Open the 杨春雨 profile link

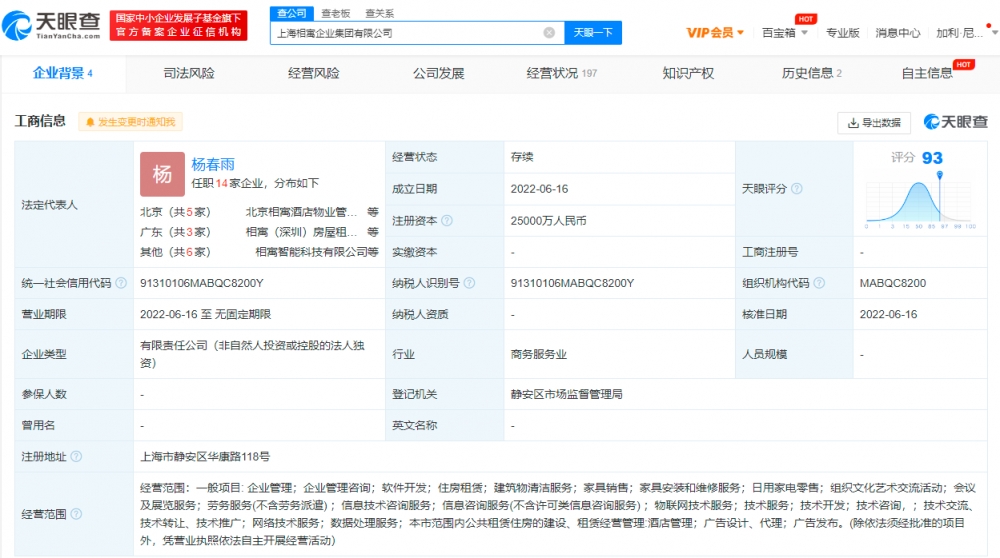[x=213, y=164]
